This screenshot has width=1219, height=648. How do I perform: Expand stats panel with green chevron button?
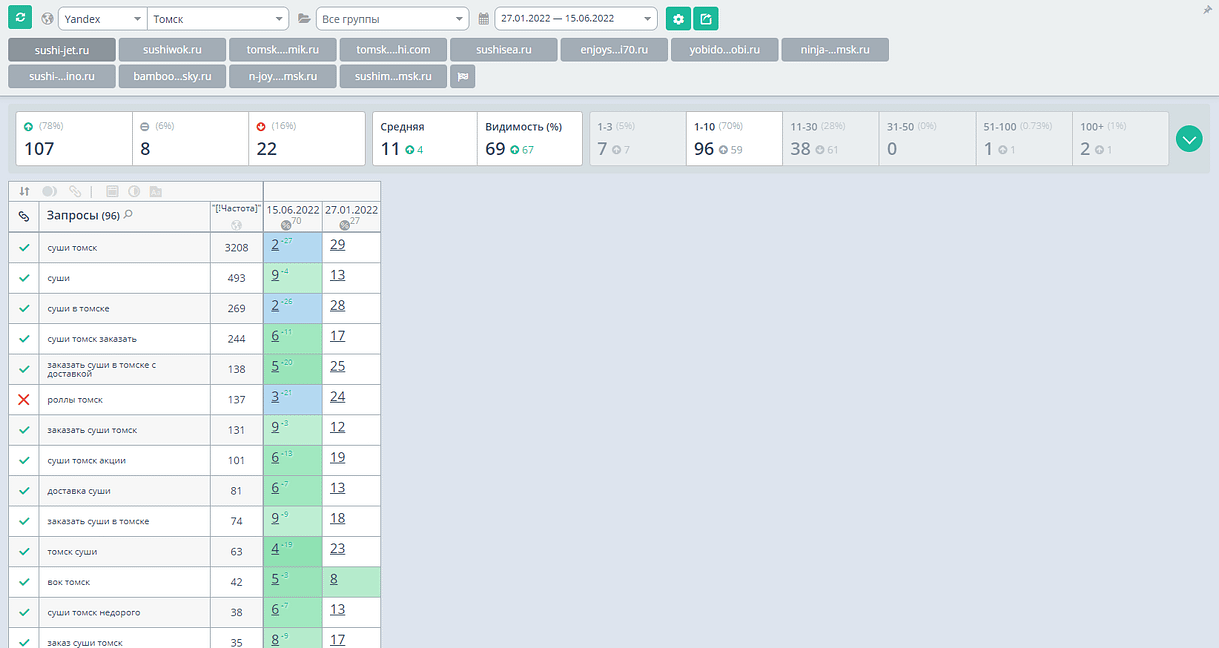tap(1189, 139)
